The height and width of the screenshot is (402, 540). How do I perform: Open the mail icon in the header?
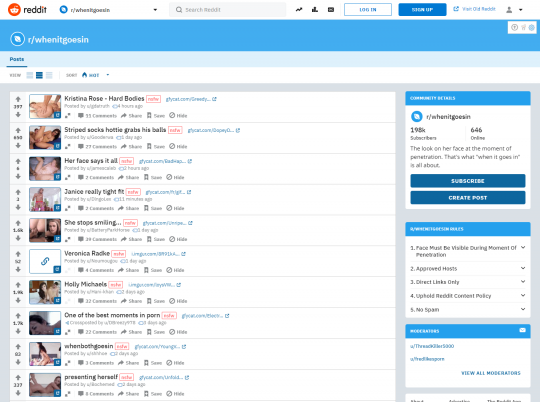331,10
